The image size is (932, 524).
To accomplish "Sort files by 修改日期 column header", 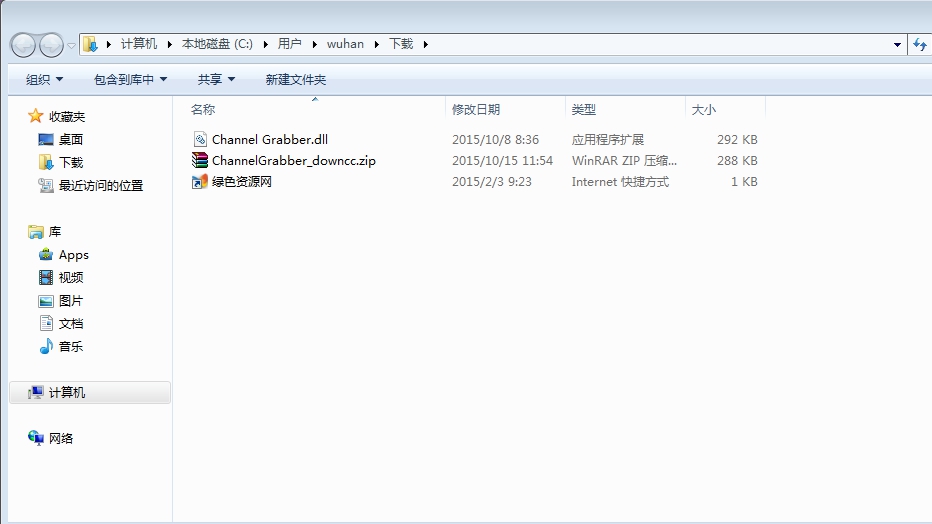I will tap(476, 110).
